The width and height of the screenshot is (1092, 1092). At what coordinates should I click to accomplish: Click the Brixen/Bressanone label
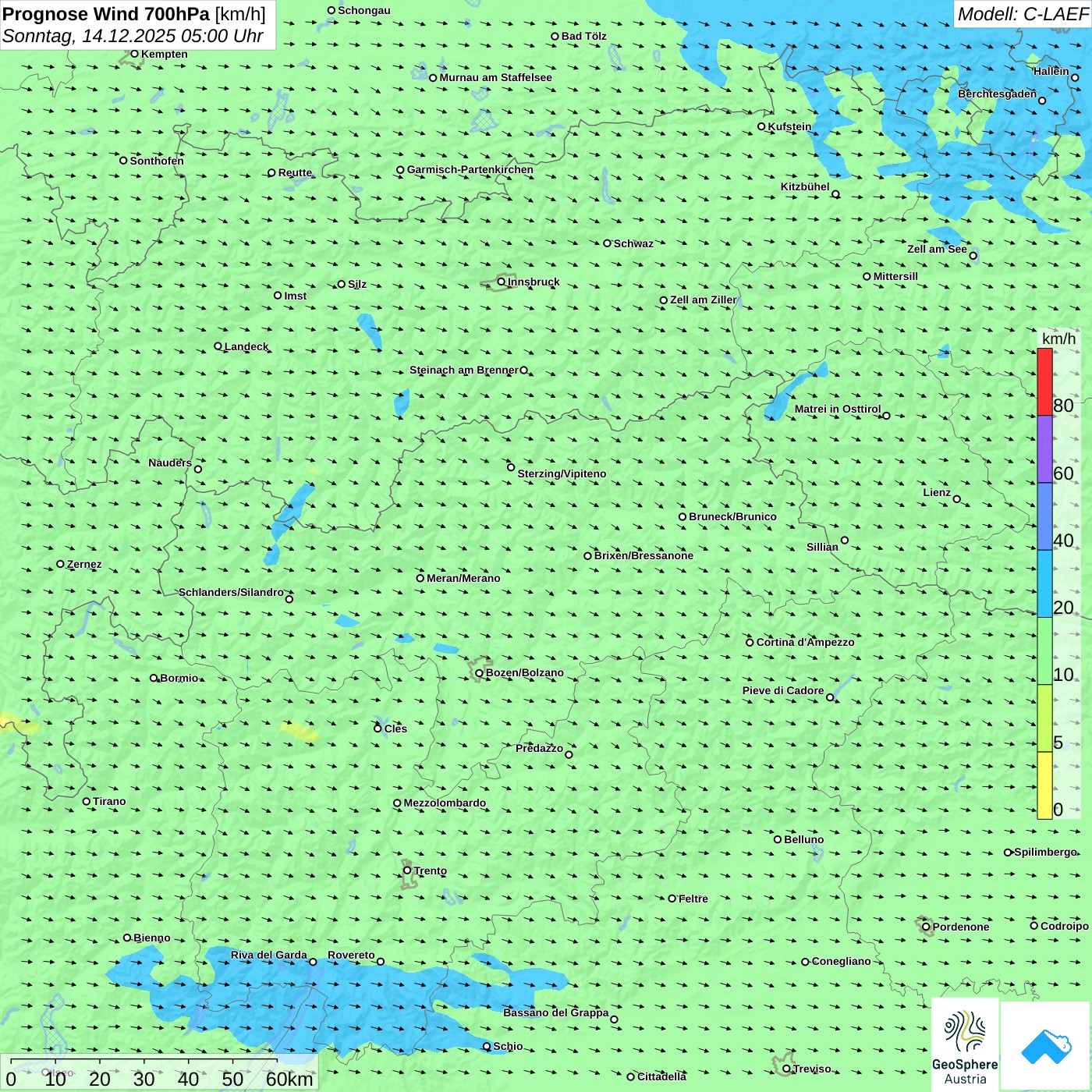coord(643,555)
